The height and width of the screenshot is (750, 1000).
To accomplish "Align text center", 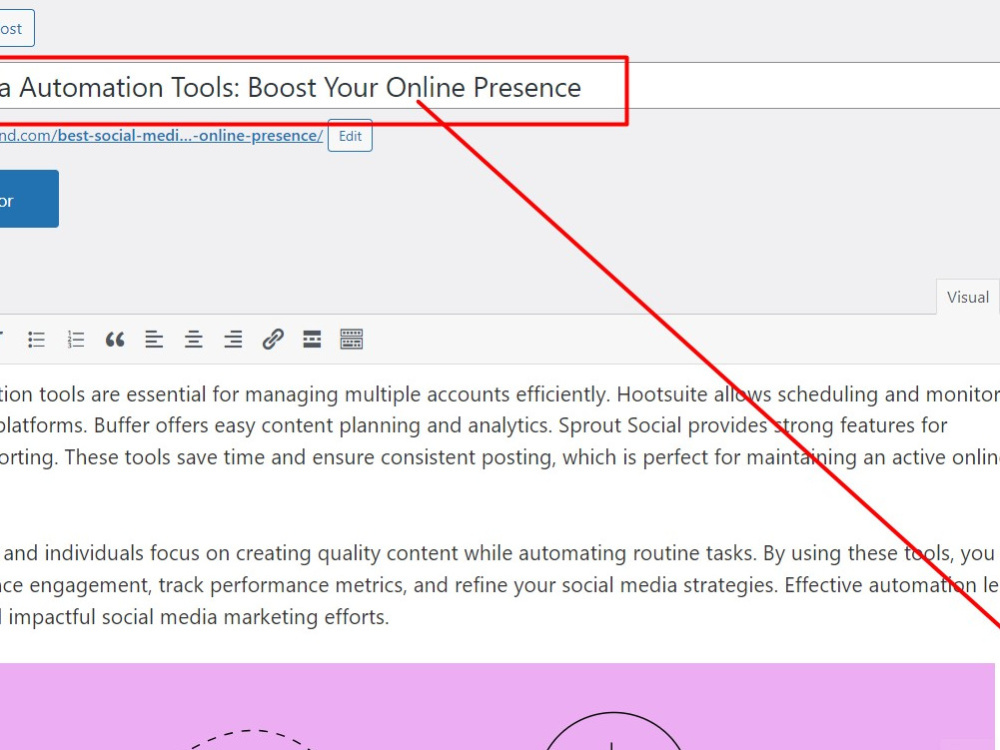I will tap(194, 339).
